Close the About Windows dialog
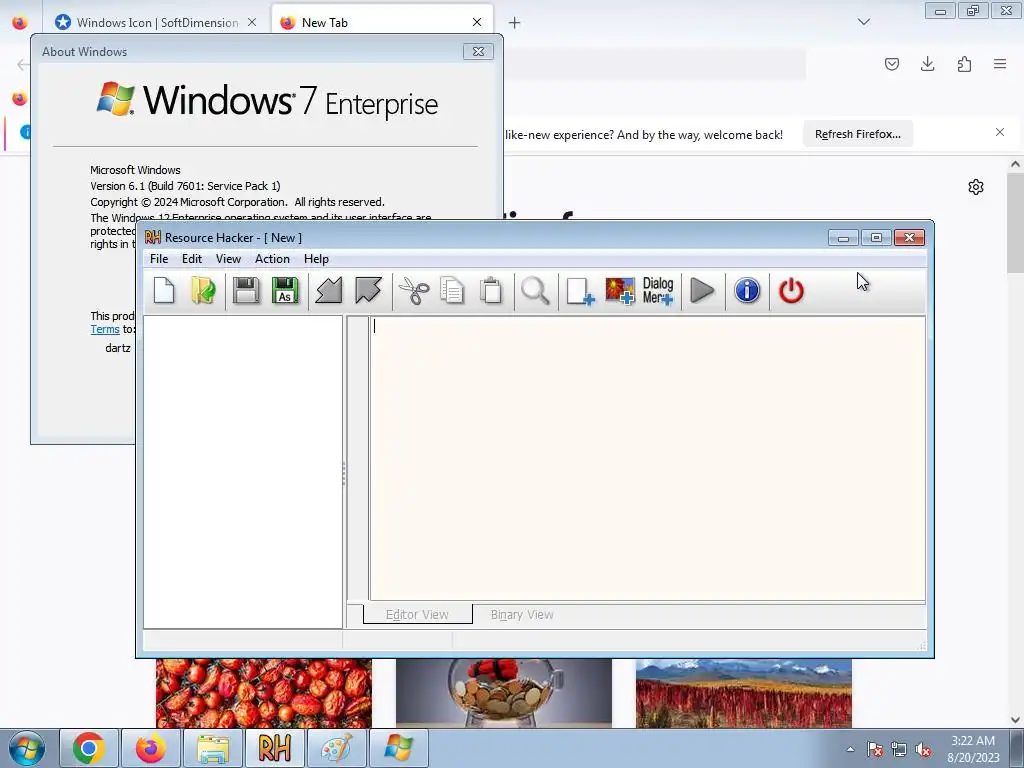The width and height of the screenshot is (1024, 768). [478, 52]
